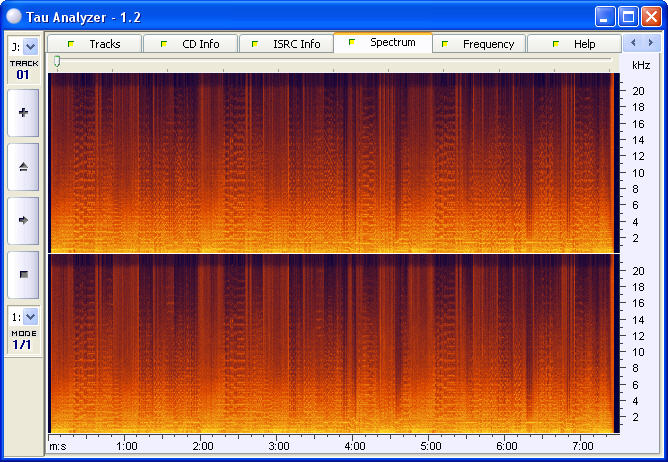Click the m:s axis unit label
The width and height of the screenshot is (668, 462).
point(58,446)
